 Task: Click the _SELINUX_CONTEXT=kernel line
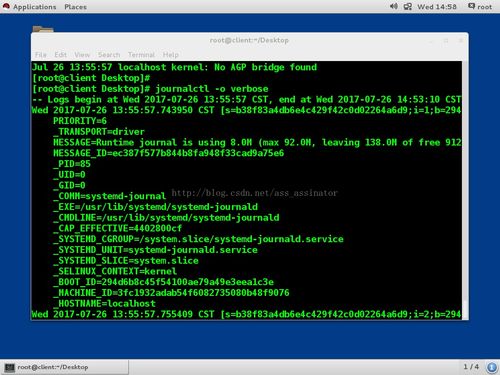[115, 271]
